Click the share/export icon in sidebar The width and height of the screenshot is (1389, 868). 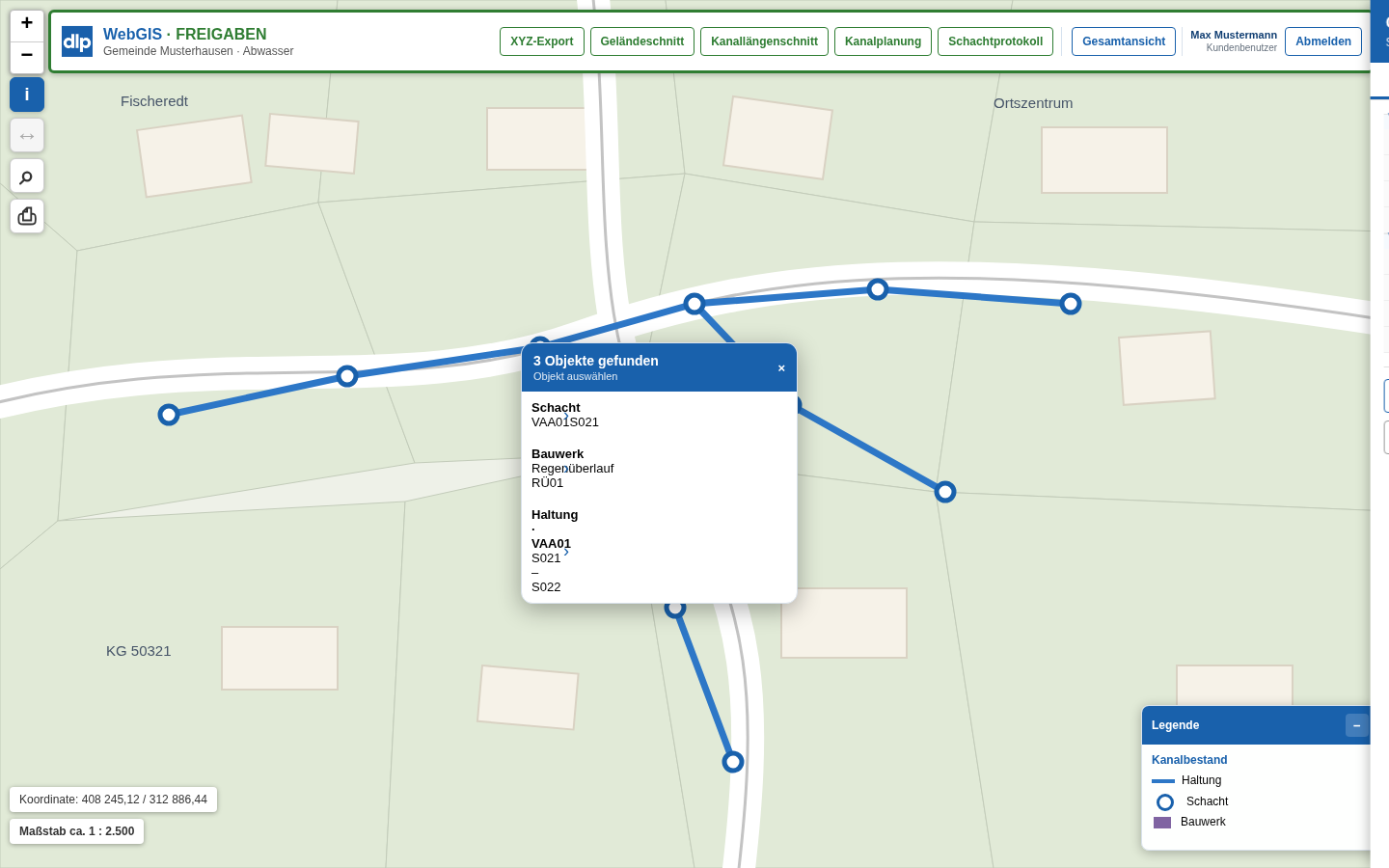coord(27,216)
